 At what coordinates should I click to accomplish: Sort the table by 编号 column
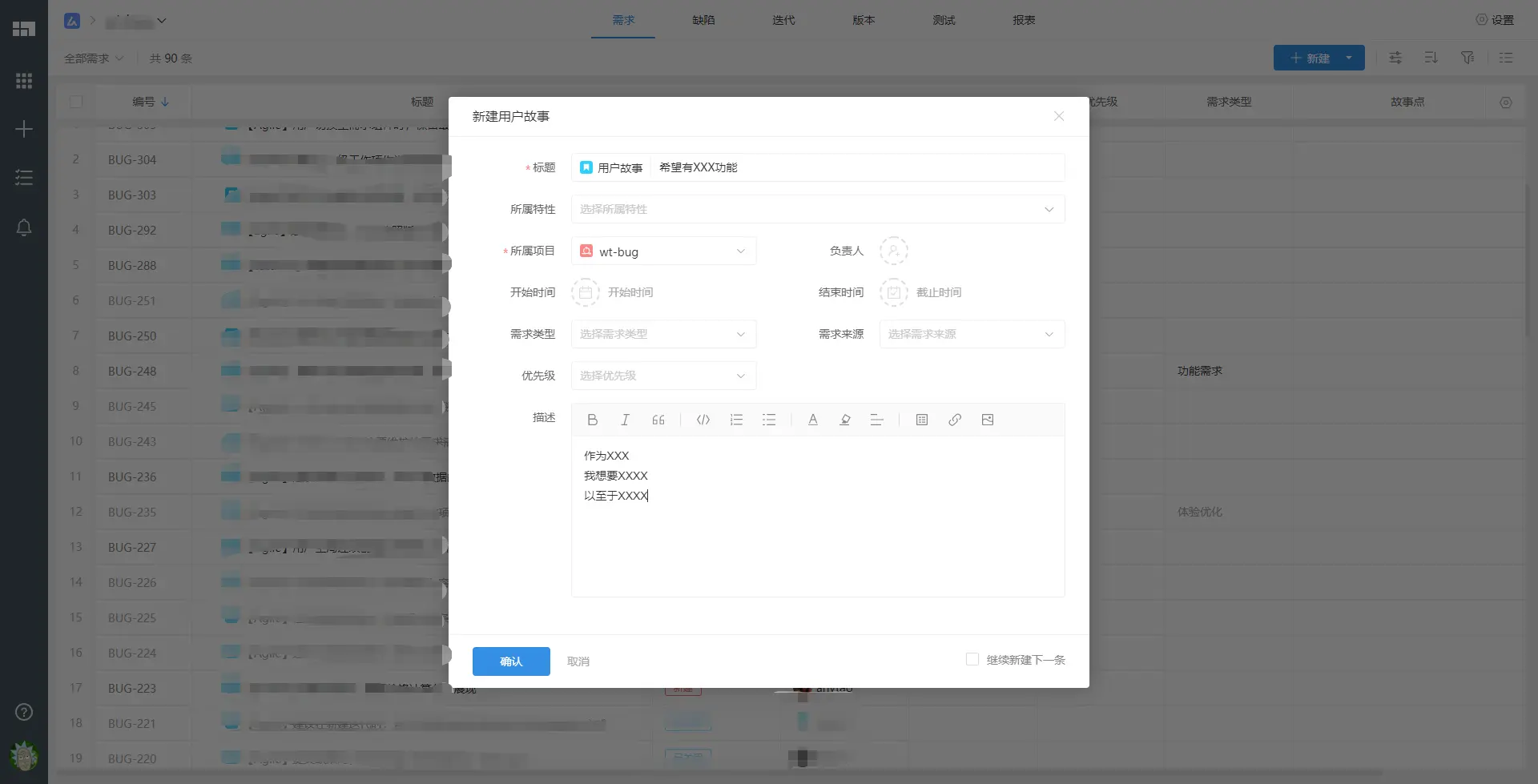tap(151, 102)
